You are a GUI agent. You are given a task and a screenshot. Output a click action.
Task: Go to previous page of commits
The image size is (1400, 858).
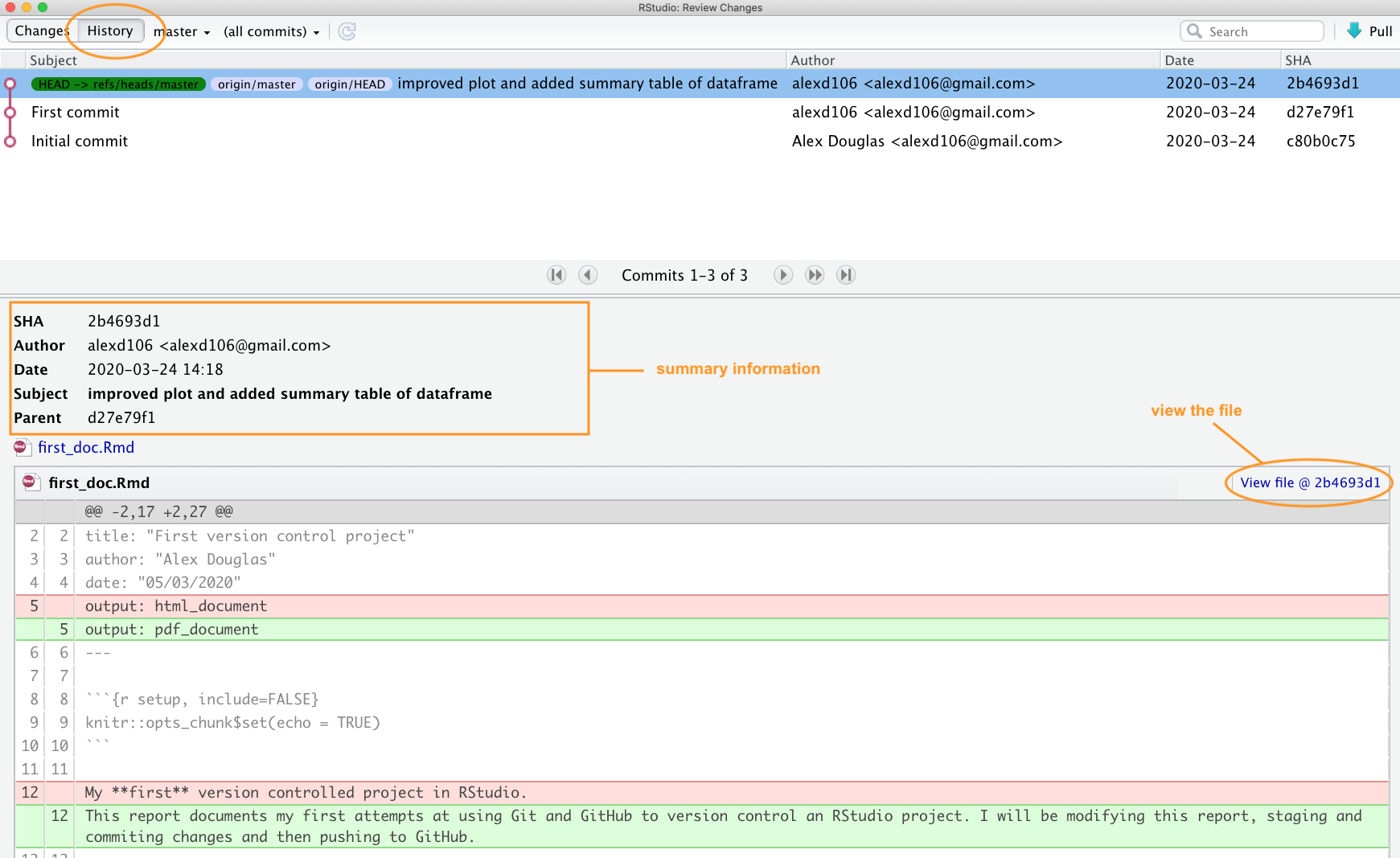pos(588,275)
